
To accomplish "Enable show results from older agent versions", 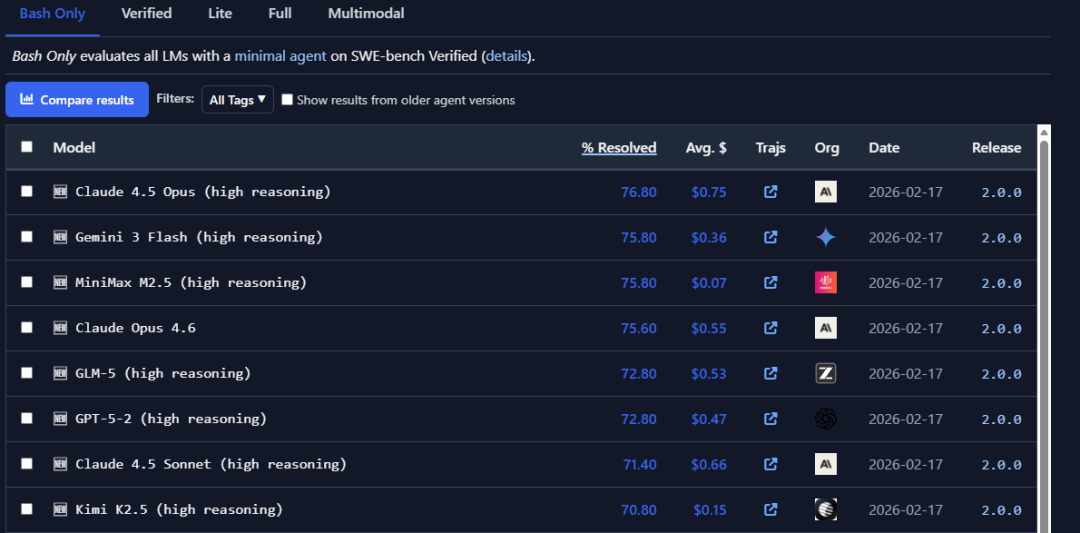I will click(288, 100).
